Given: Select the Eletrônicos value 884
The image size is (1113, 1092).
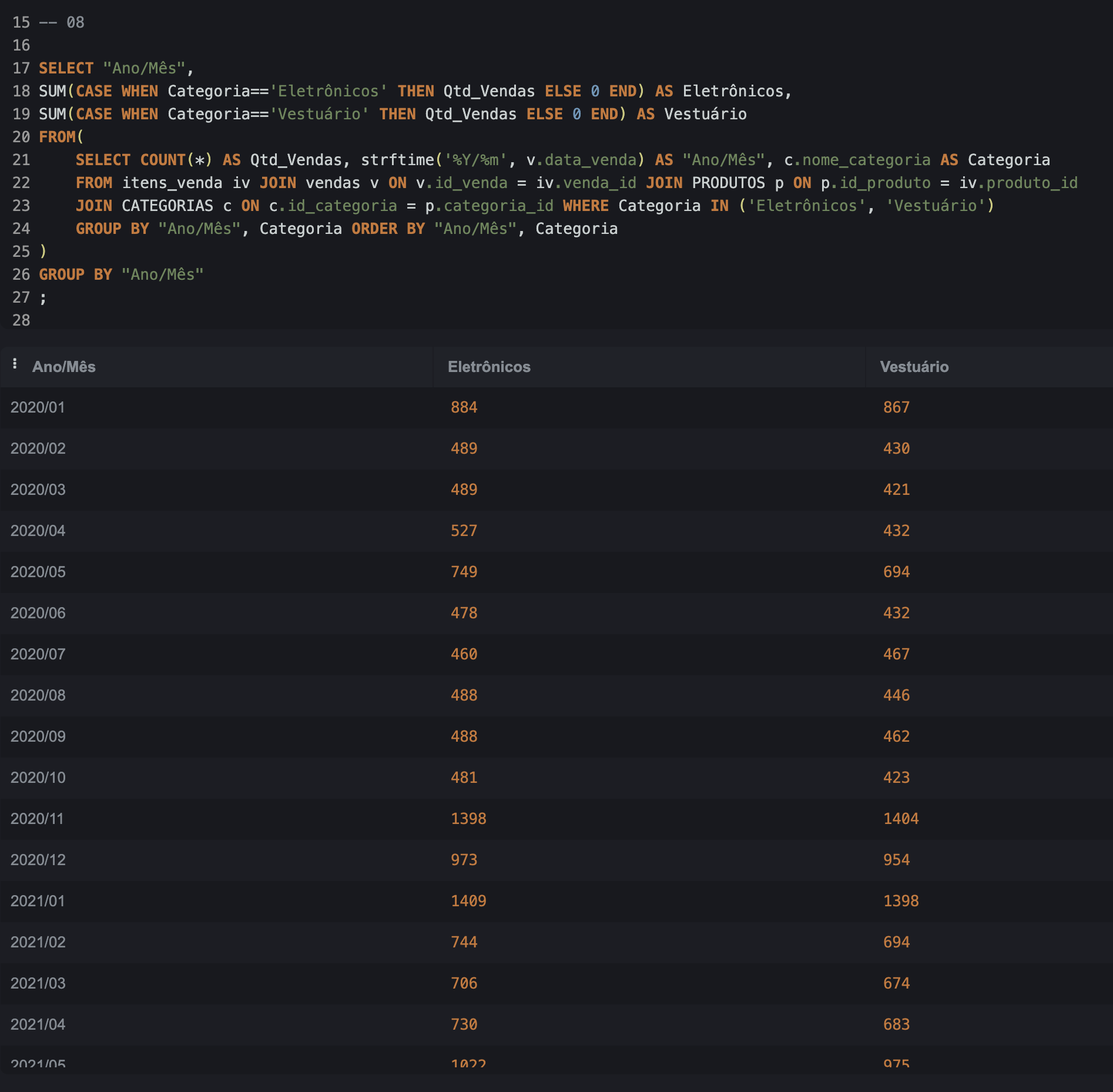Looking at the screenshot, I should tap(464, 407).
